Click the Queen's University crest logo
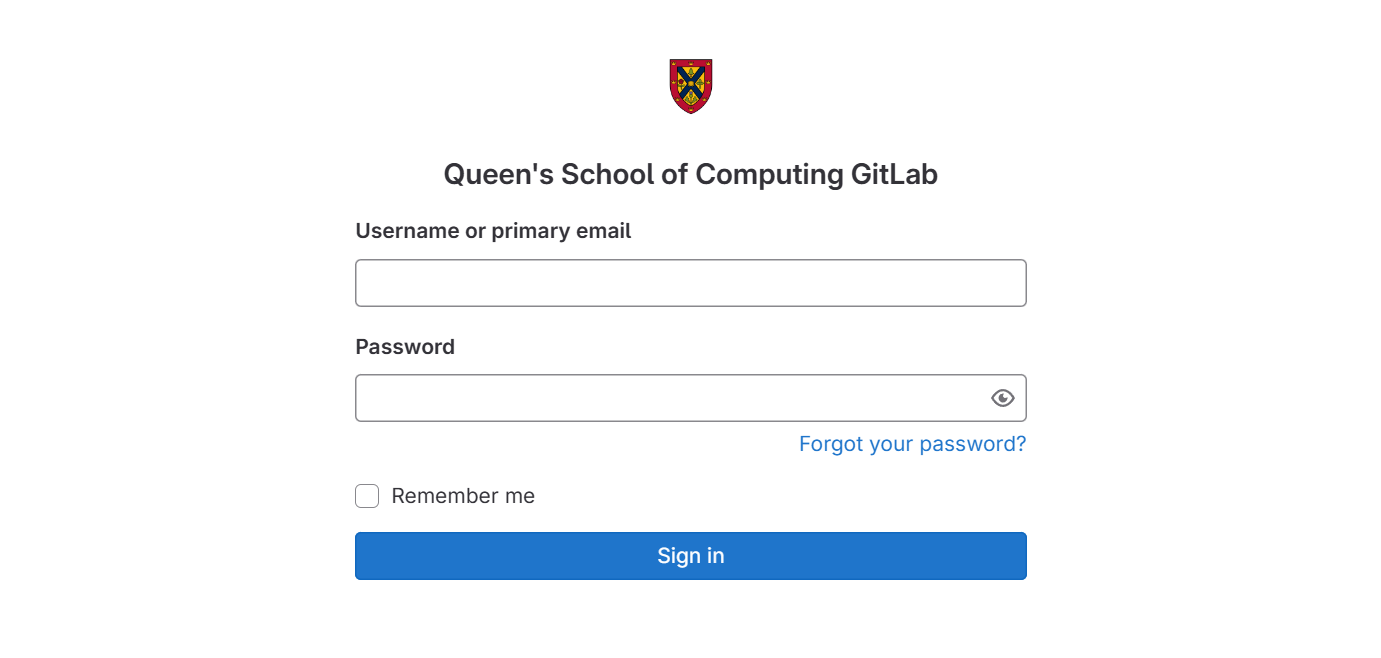The image size is (1381, 658). [x=690, y=86]
